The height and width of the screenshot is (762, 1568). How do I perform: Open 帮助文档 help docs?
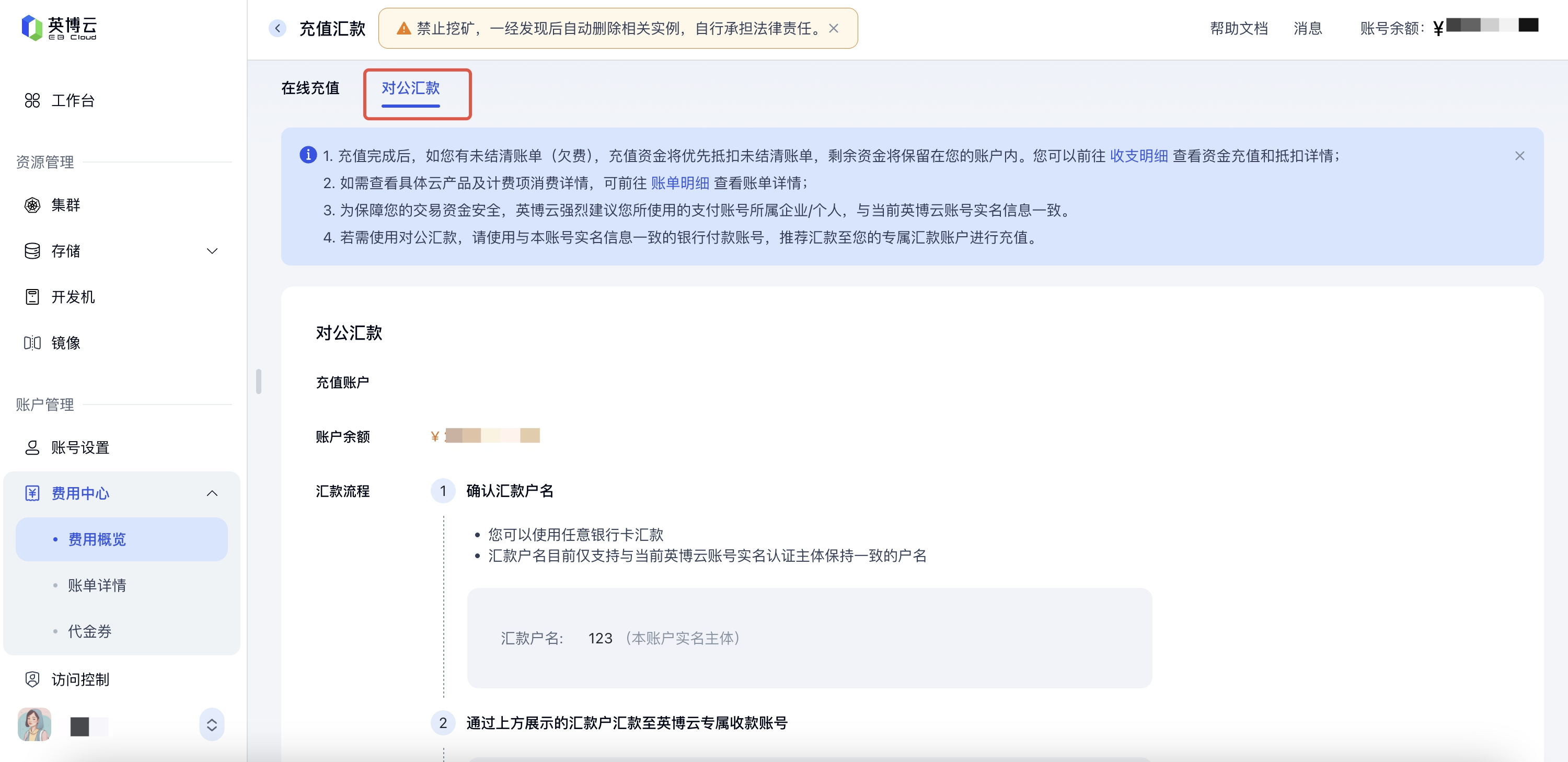point(1239,28)
